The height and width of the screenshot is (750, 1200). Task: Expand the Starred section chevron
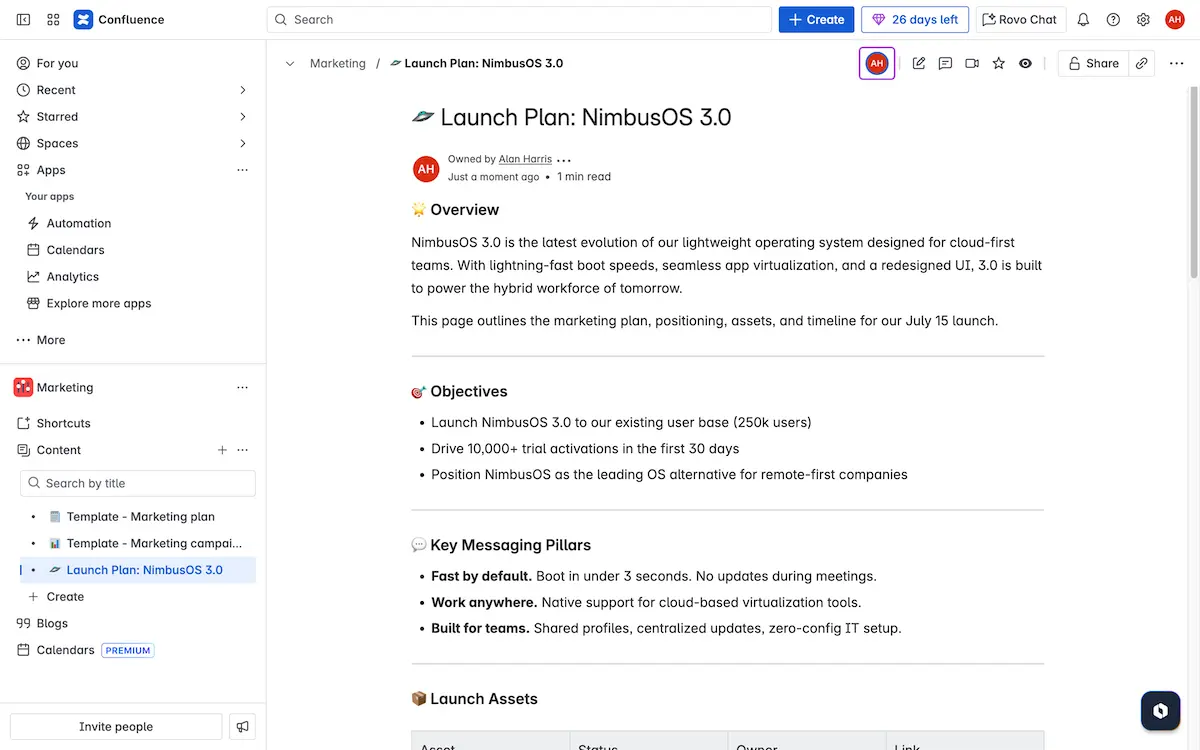click(242, 117)
